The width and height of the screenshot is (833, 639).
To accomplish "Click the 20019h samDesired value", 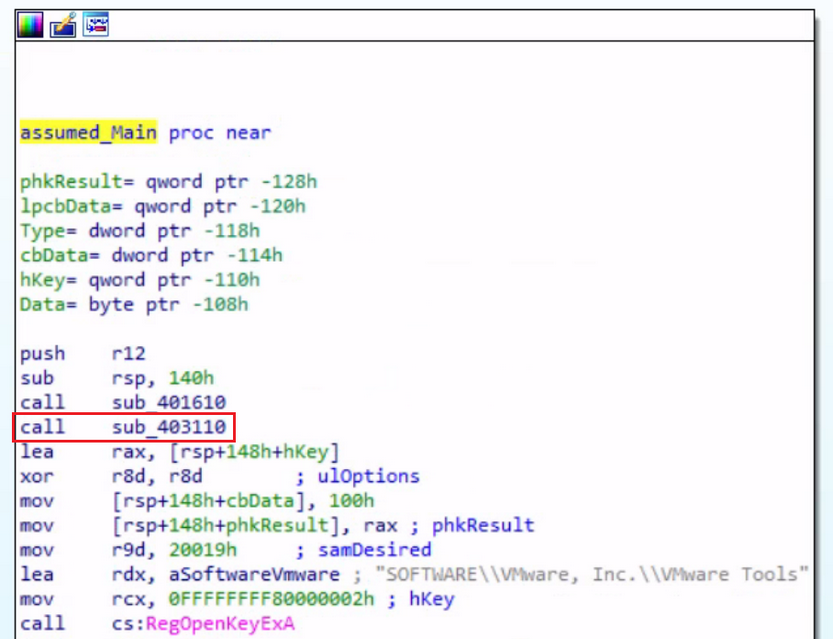I will coord(203,549).
